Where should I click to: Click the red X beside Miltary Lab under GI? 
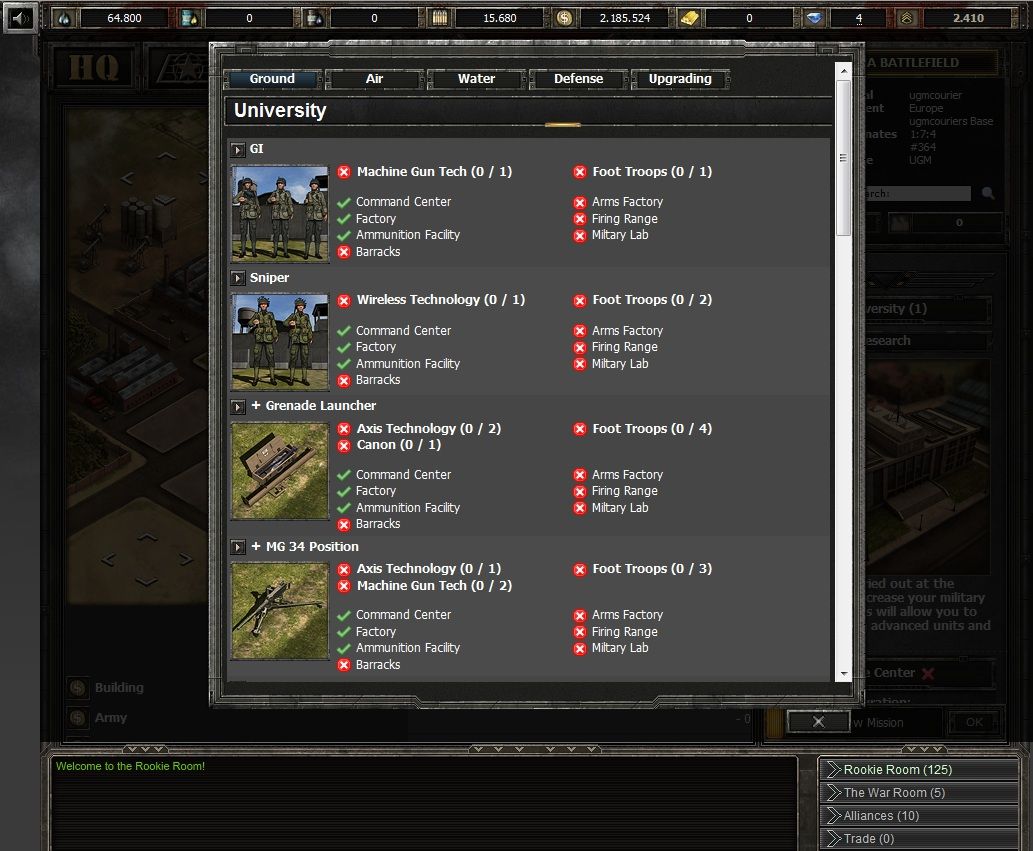click(580, 235)
